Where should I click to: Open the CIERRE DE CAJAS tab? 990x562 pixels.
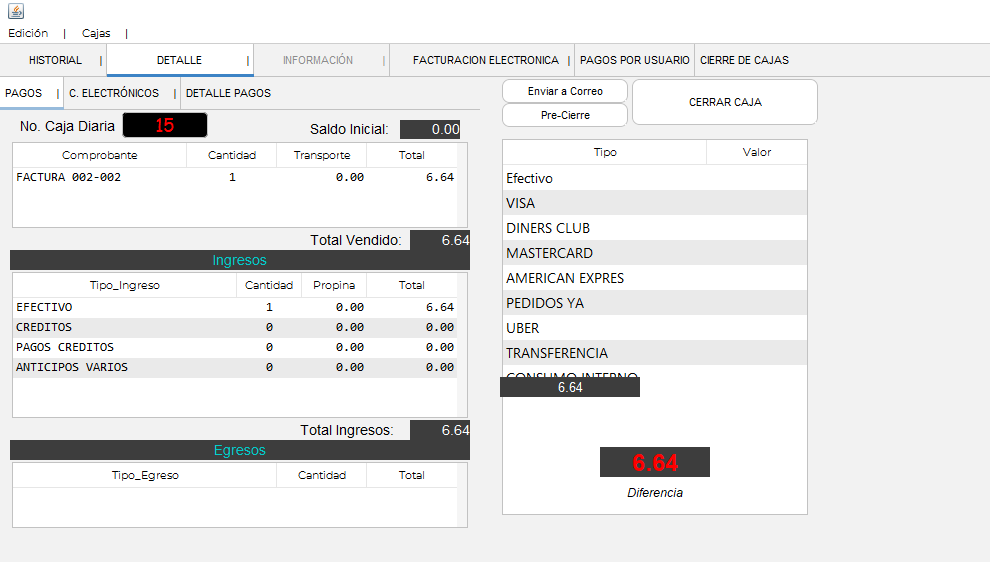744,60
